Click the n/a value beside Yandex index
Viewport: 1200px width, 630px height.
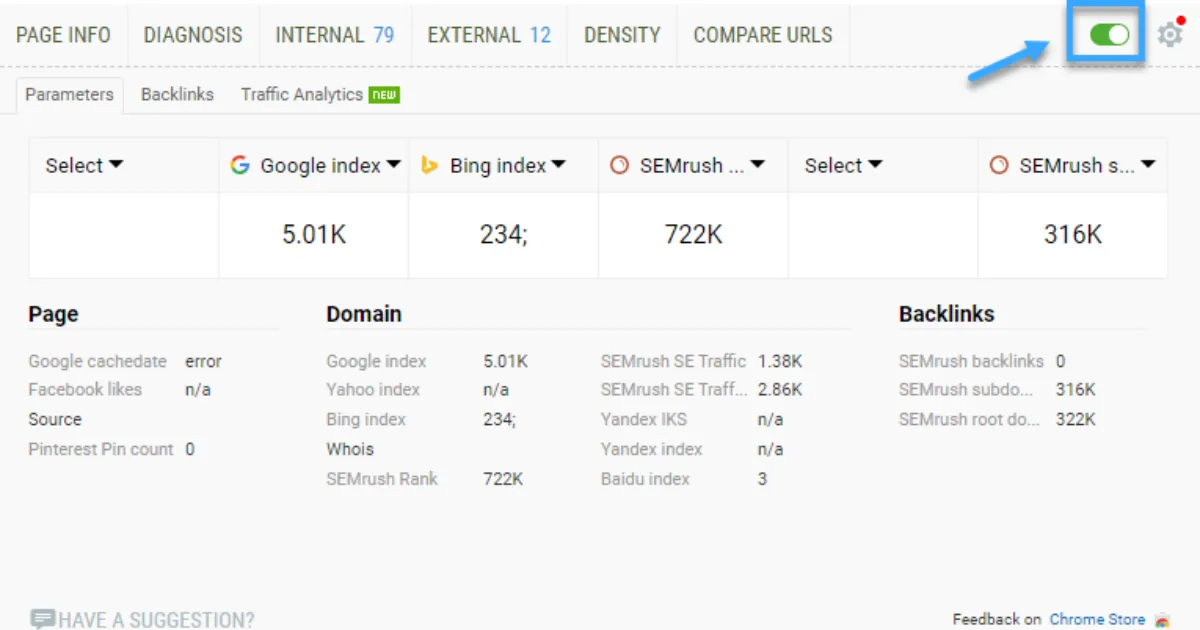point(771,449)
